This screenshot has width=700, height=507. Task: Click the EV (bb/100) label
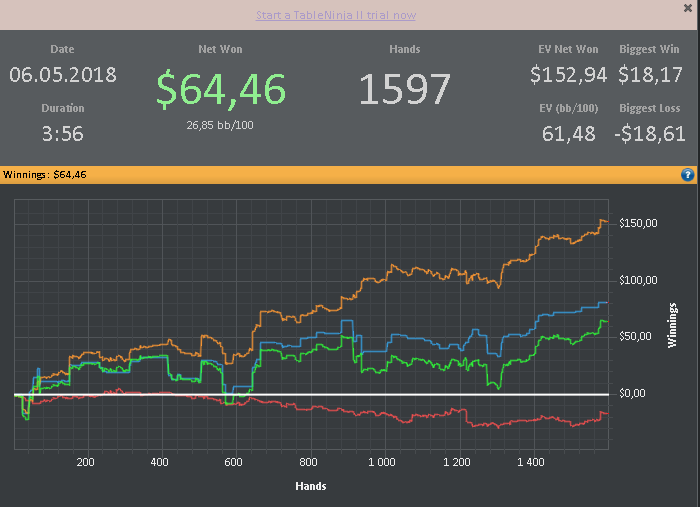[568, 108]
